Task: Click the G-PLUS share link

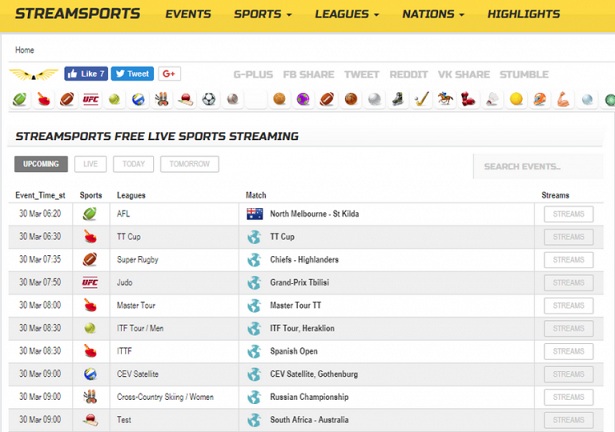Action: tap(253, 75)
